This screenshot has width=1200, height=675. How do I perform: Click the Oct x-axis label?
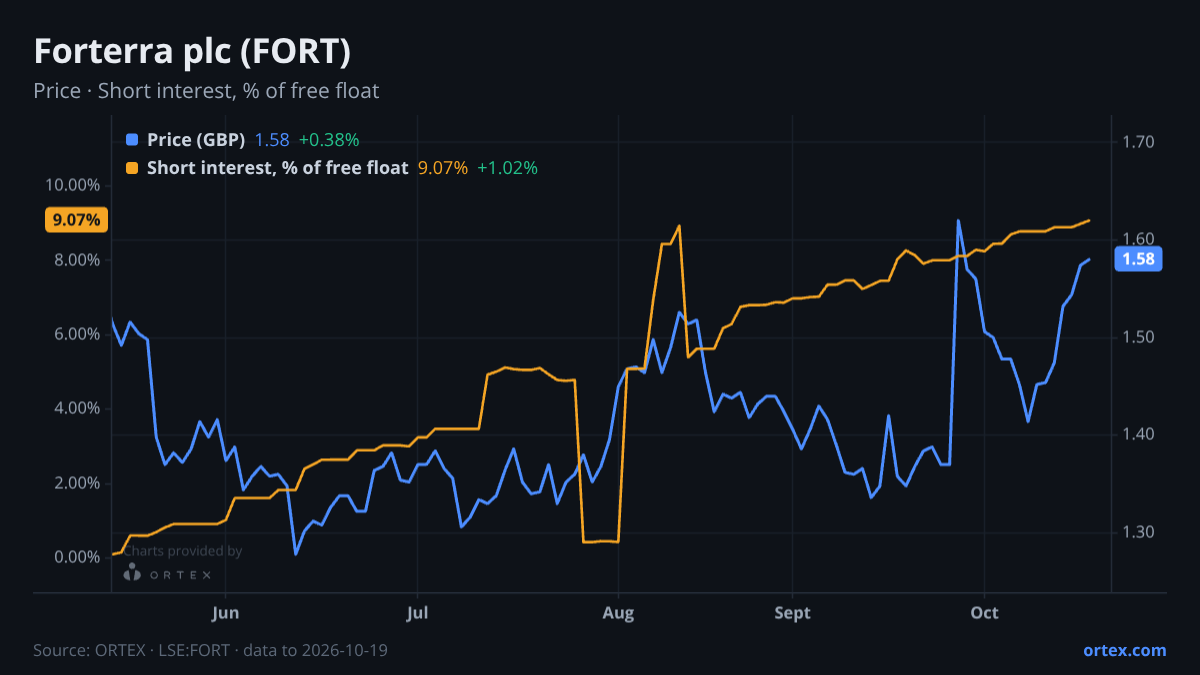pos(985,613)
